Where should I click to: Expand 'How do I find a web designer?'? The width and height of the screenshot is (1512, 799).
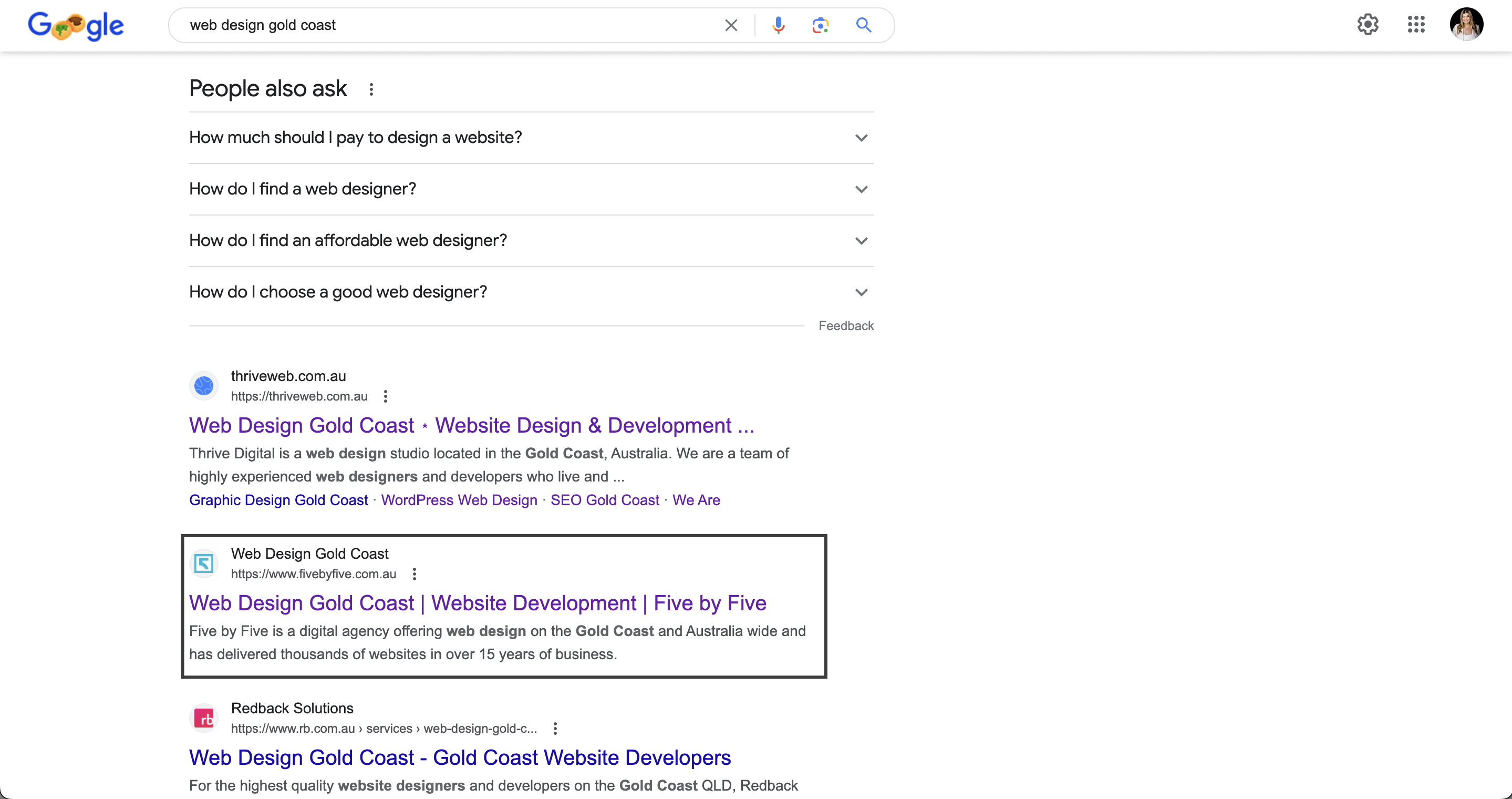531,190
